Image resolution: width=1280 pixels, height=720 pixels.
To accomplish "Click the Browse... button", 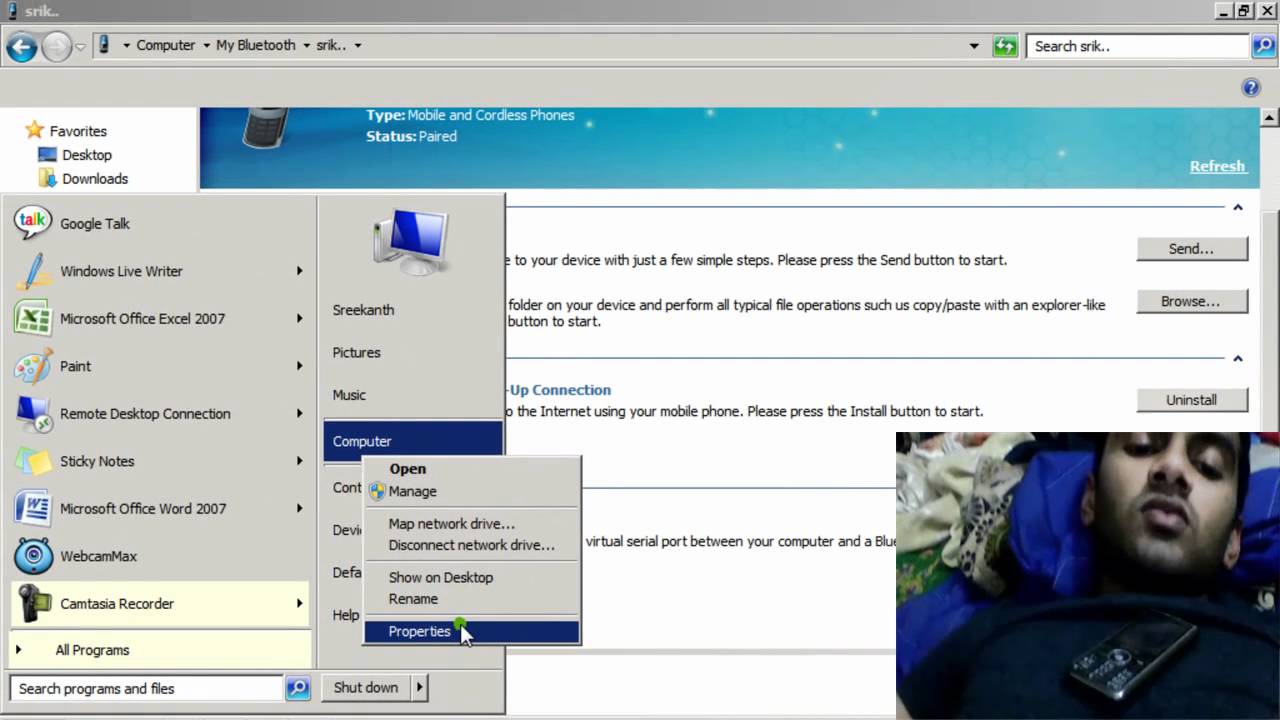I will 1192,301.
